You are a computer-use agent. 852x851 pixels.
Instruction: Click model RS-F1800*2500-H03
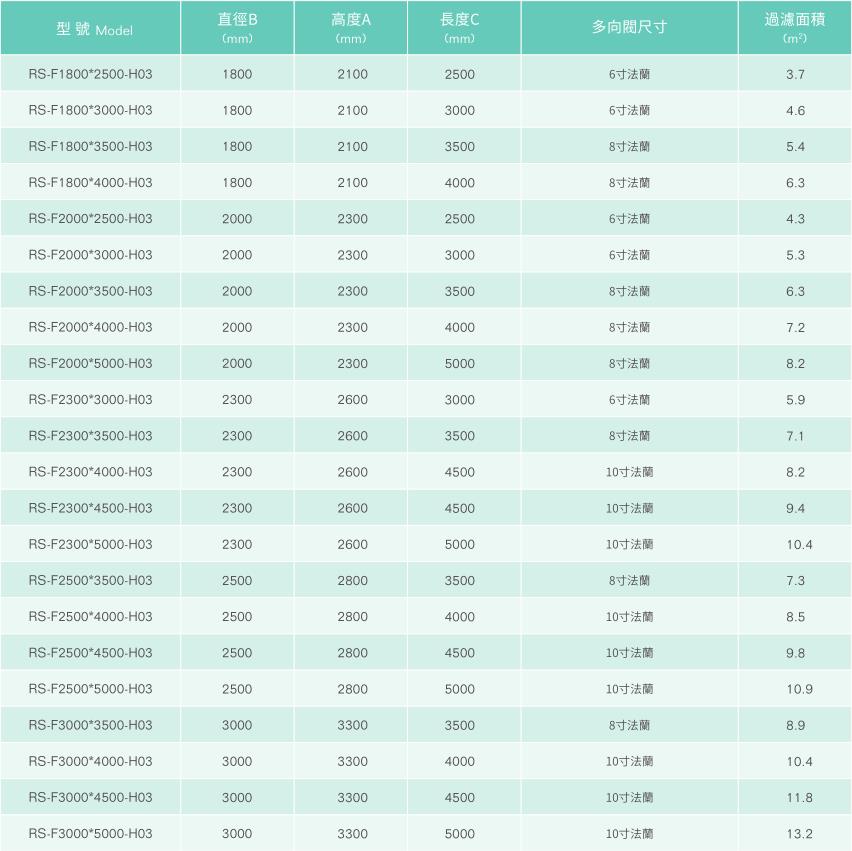[x=90, y=75]
